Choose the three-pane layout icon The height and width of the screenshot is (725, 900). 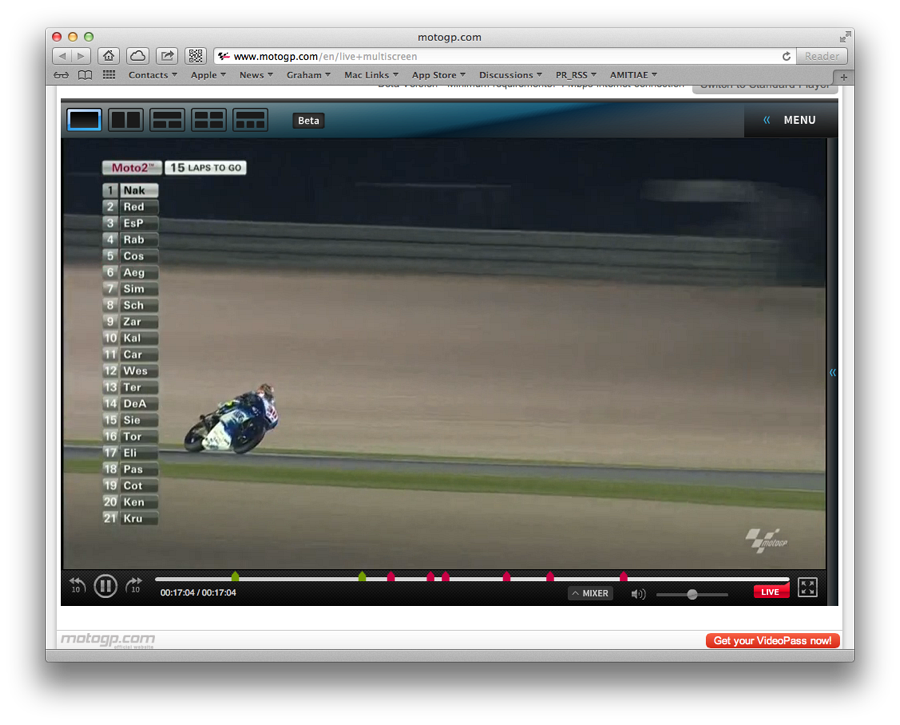(x=167, y=120)
